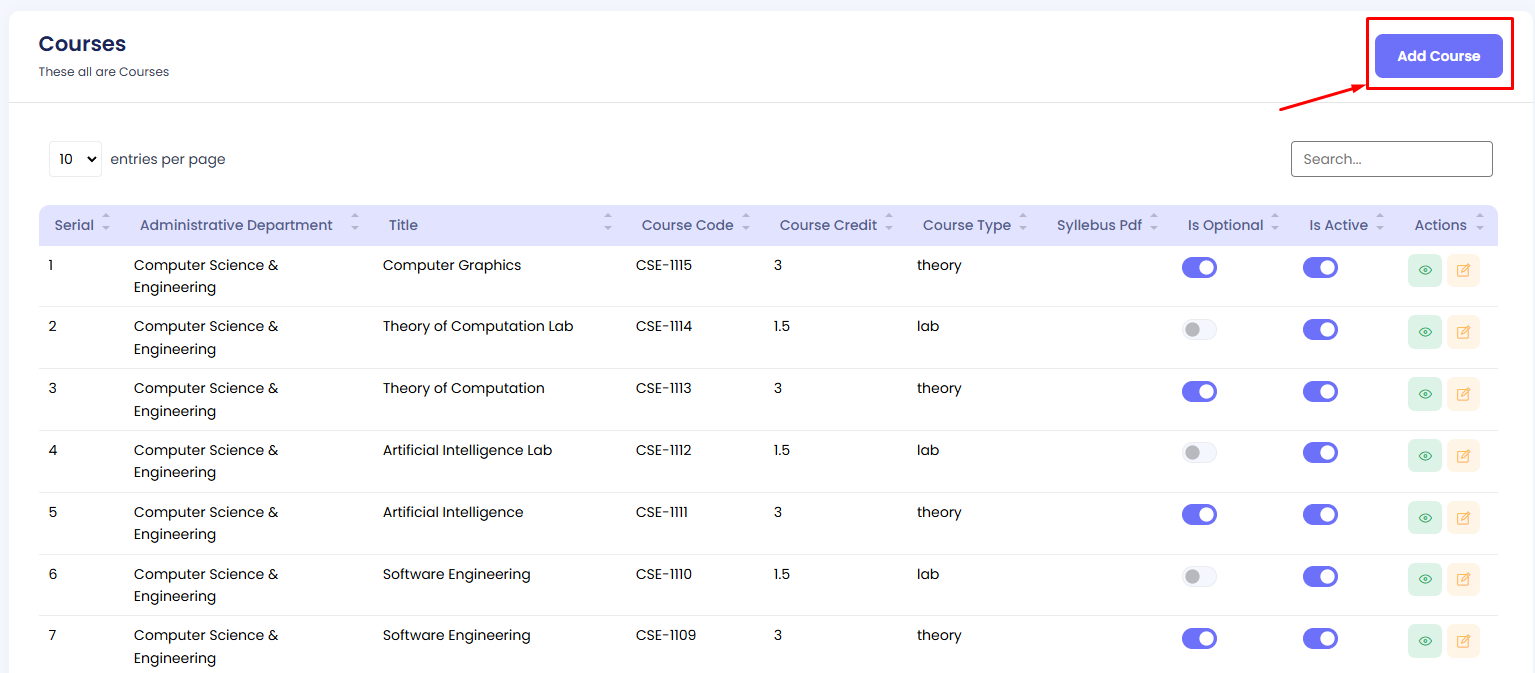
Task: Click the Add Course button
Action: click(x=1438, y=56)
